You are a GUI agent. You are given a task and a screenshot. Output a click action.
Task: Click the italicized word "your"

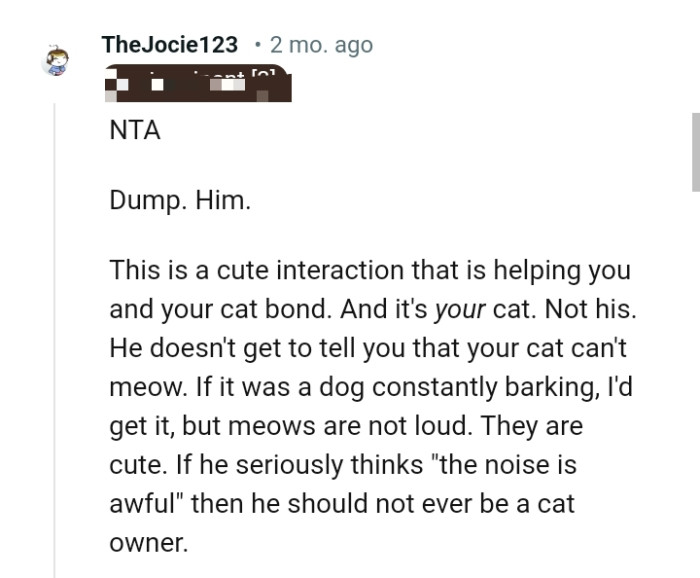coord(461,309)
